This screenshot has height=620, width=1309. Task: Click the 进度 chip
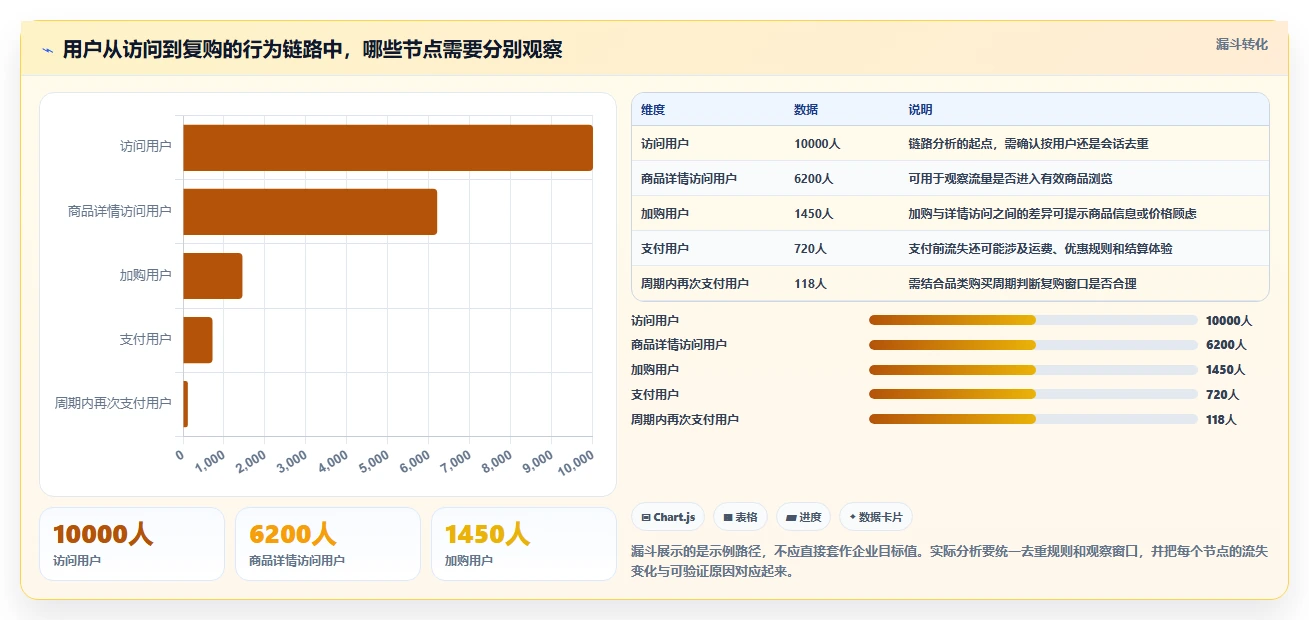coord(803,517)
